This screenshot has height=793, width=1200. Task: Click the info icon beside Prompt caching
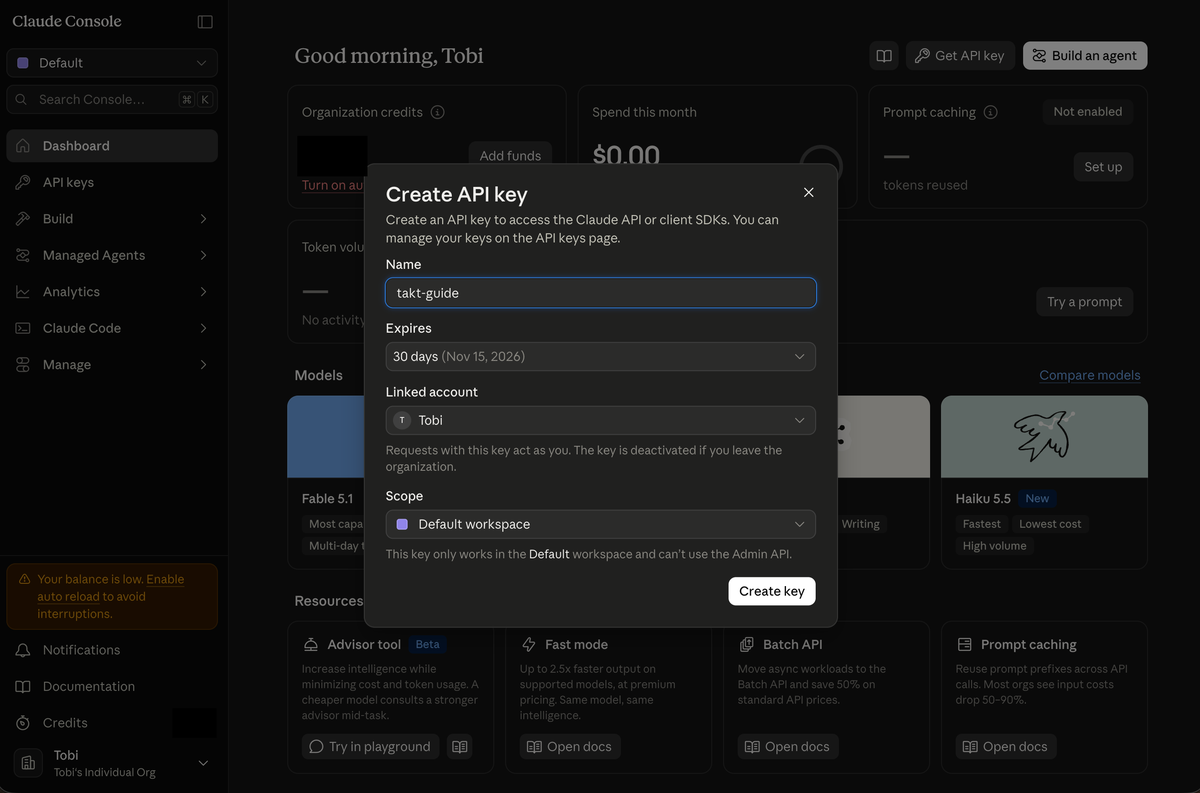(990, 113)
